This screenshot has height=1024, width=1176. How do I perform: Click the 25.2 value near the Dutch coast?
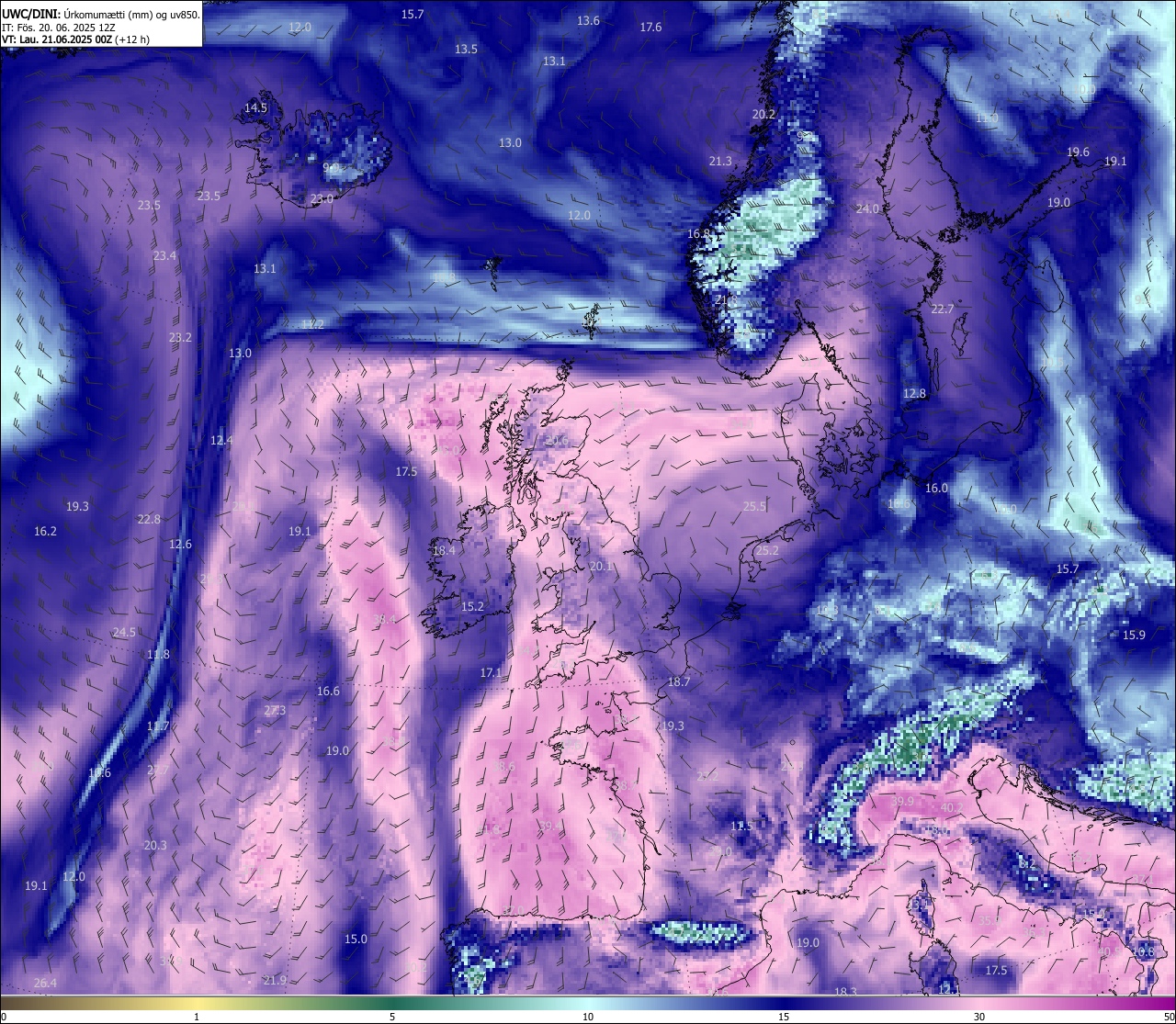(x=766, y=550)
